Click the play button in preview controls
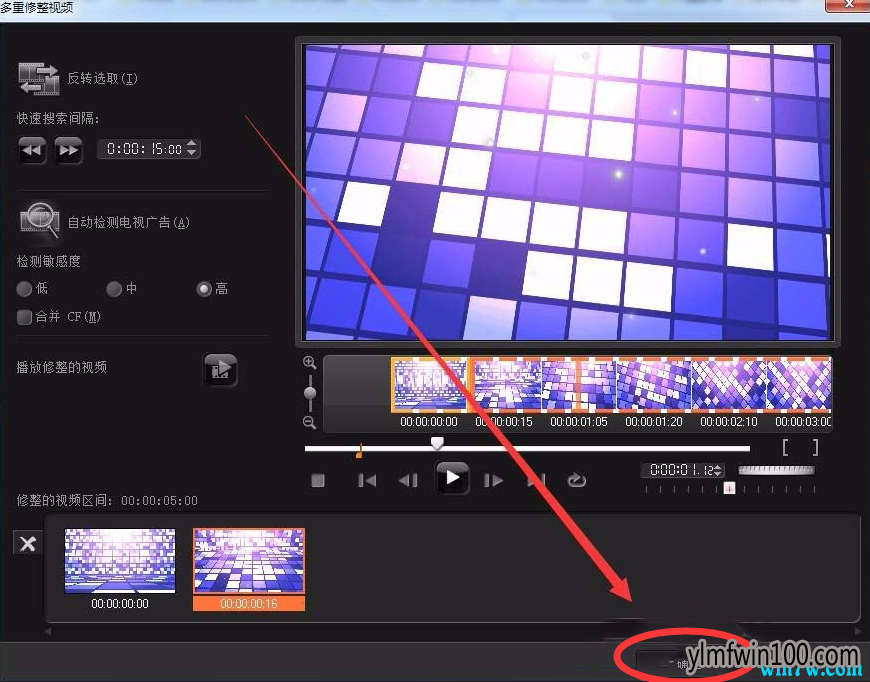870x682 pixels. [452, 478]
